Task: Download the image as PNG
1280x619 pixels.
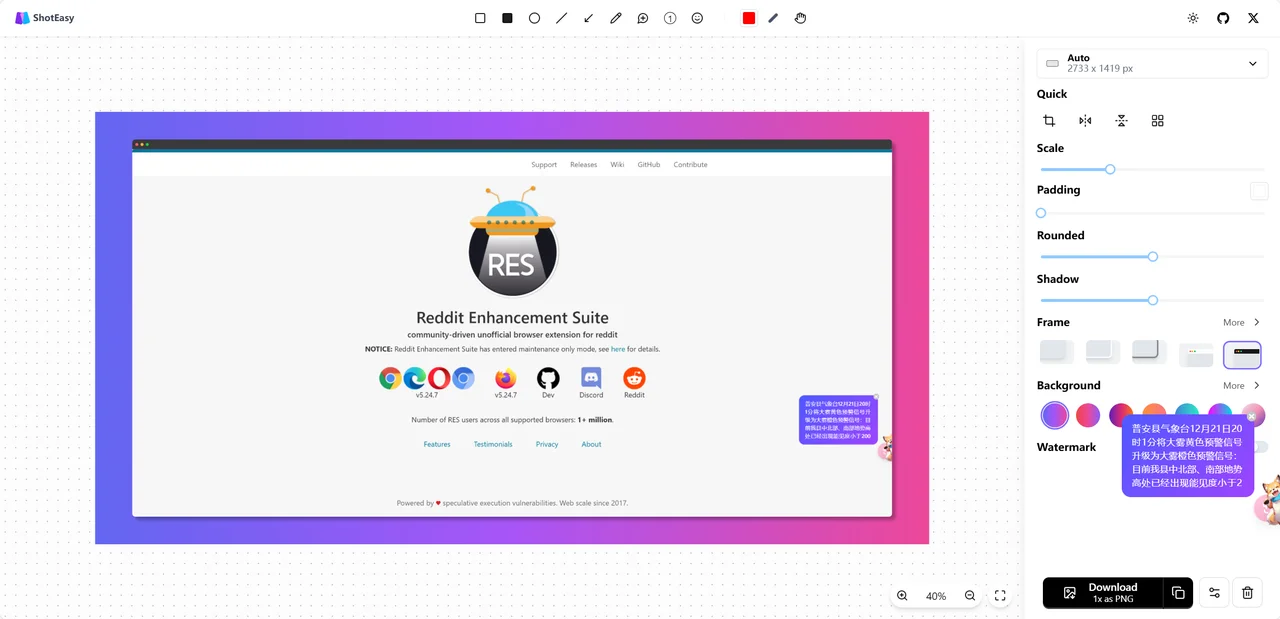Action: coord(1103,593)
